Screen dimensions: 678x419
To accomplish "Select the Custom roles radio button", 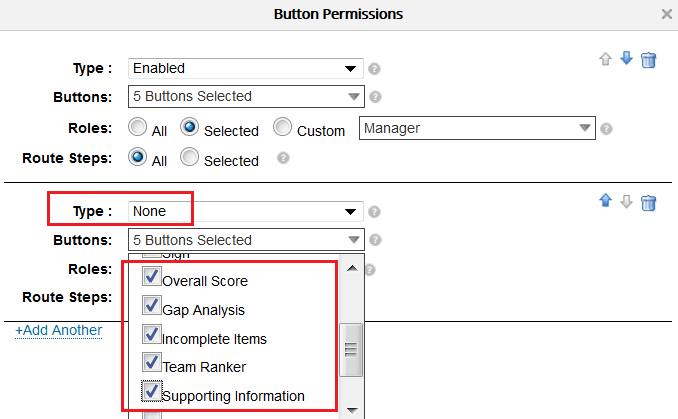I will click(282, 129).
